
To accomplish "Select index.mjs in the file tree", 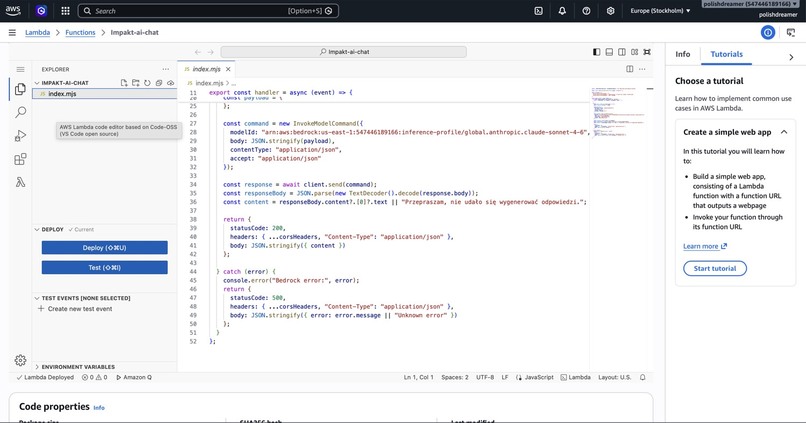I will click(x=104, y=94).
